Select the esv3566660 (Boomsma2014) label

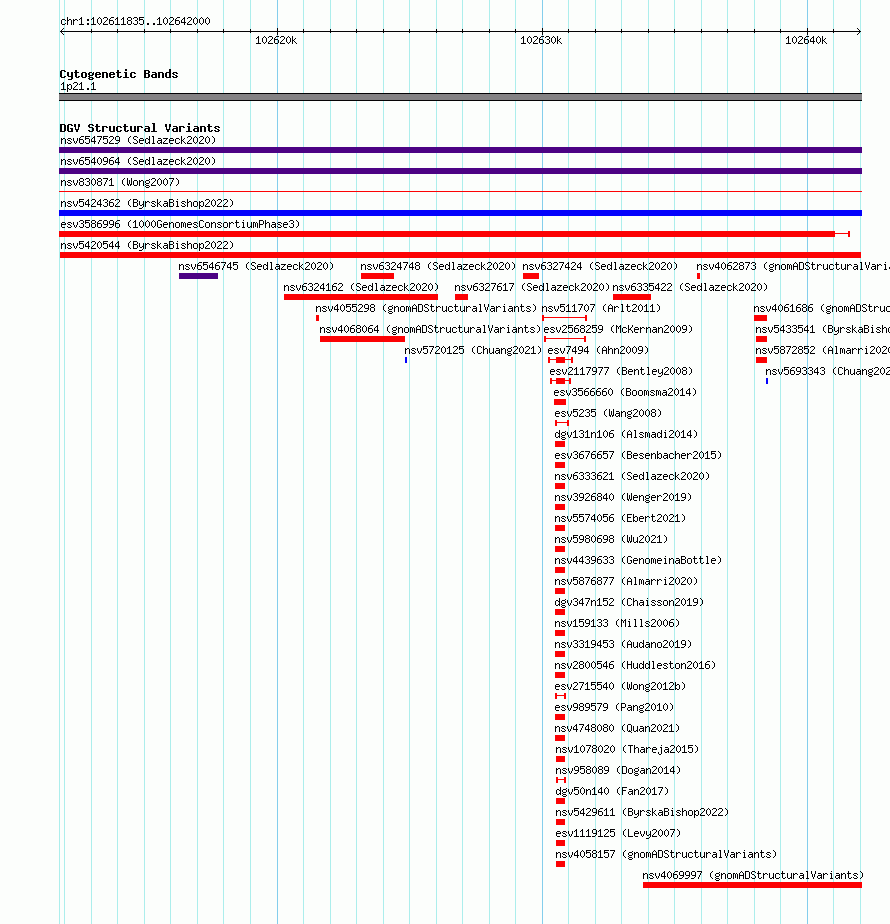625,392
